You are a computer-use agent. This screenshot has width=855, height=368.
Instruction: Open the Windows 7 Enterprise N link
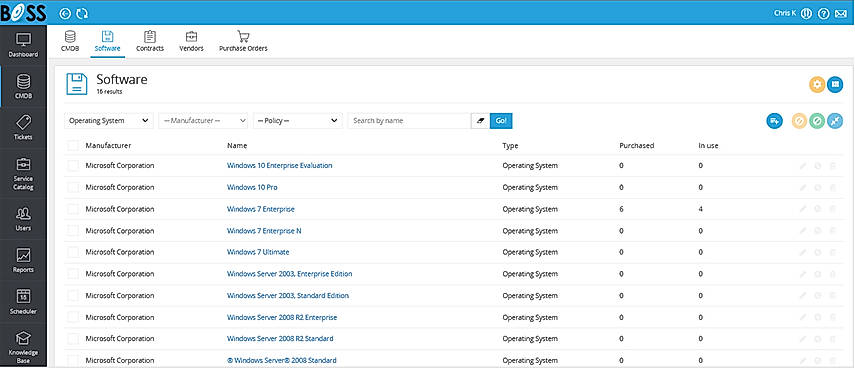point(264,231)
